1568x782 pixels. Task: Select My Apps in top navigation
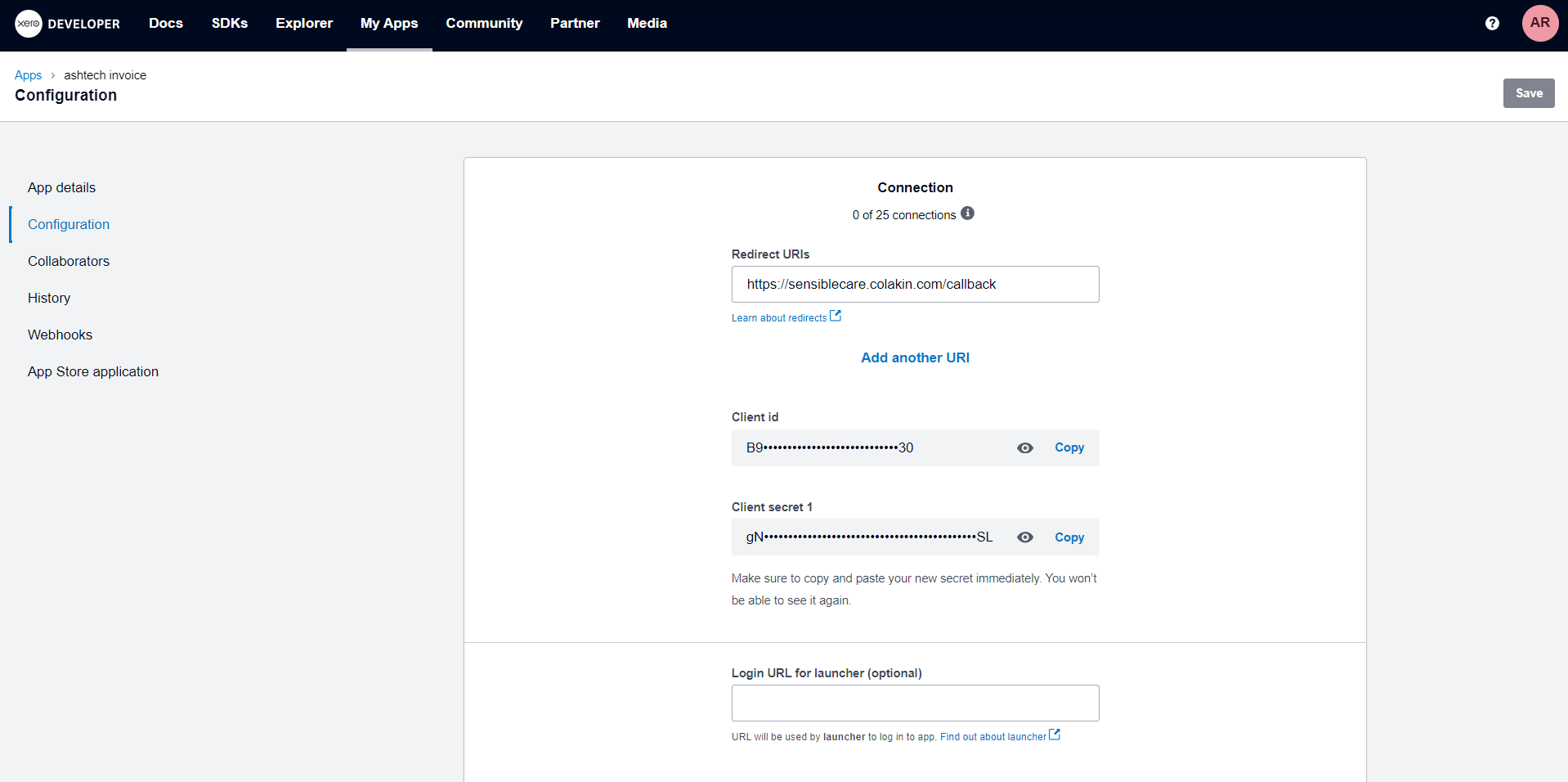pyautogui.click(x=389, y=24)
